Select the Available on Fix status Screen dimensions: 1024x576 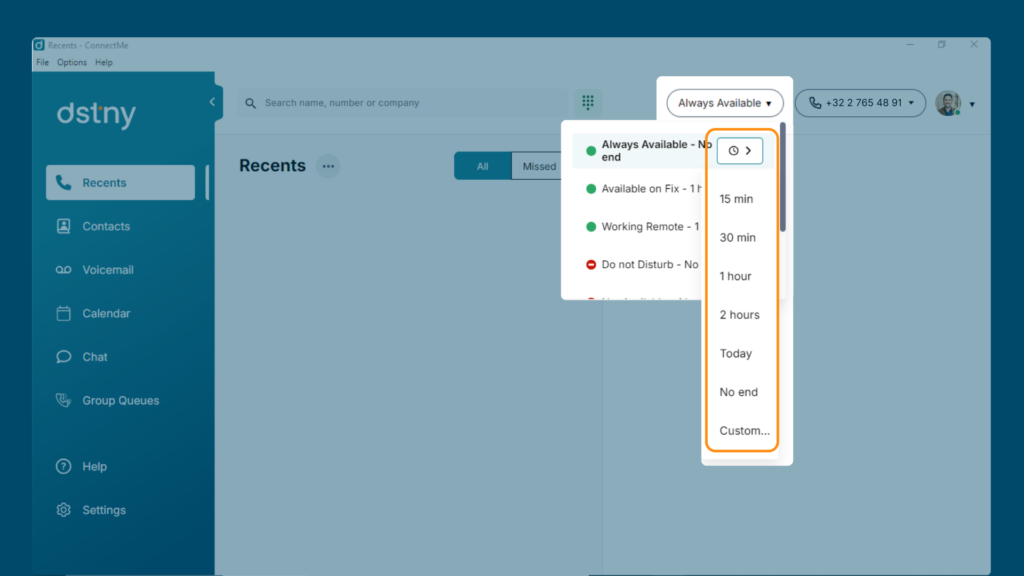coord(642,189)
